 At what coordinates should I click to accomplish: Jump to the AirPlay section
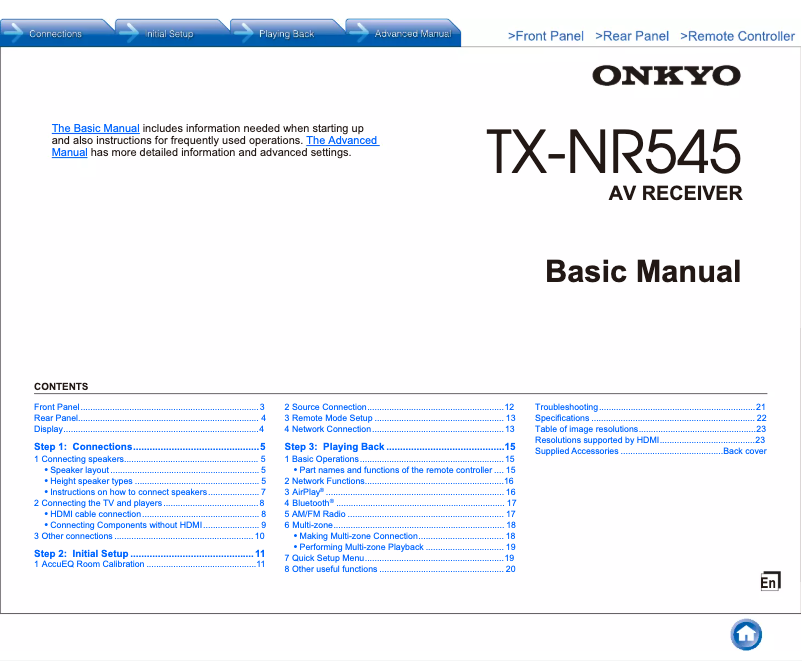[305, 492]
